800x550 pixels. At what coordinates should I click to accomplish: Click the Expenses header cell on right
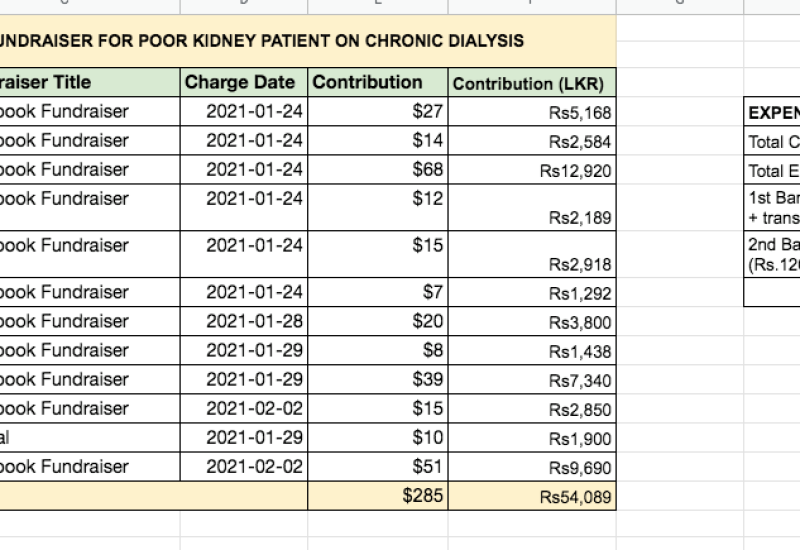pyautogui.click(x=772, y=112)
